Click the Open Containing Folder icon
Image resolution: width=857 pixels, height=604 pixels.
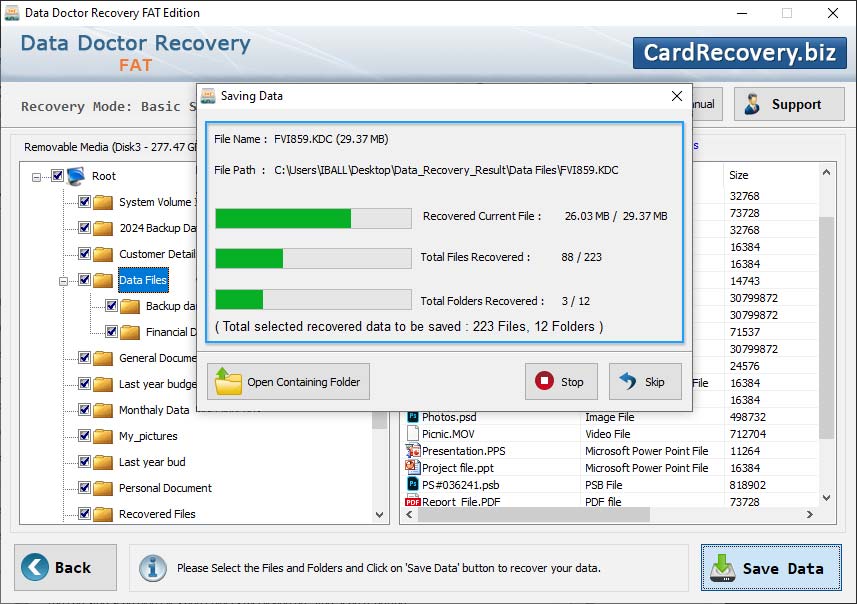pyautogui.click(x=228, y=381)
